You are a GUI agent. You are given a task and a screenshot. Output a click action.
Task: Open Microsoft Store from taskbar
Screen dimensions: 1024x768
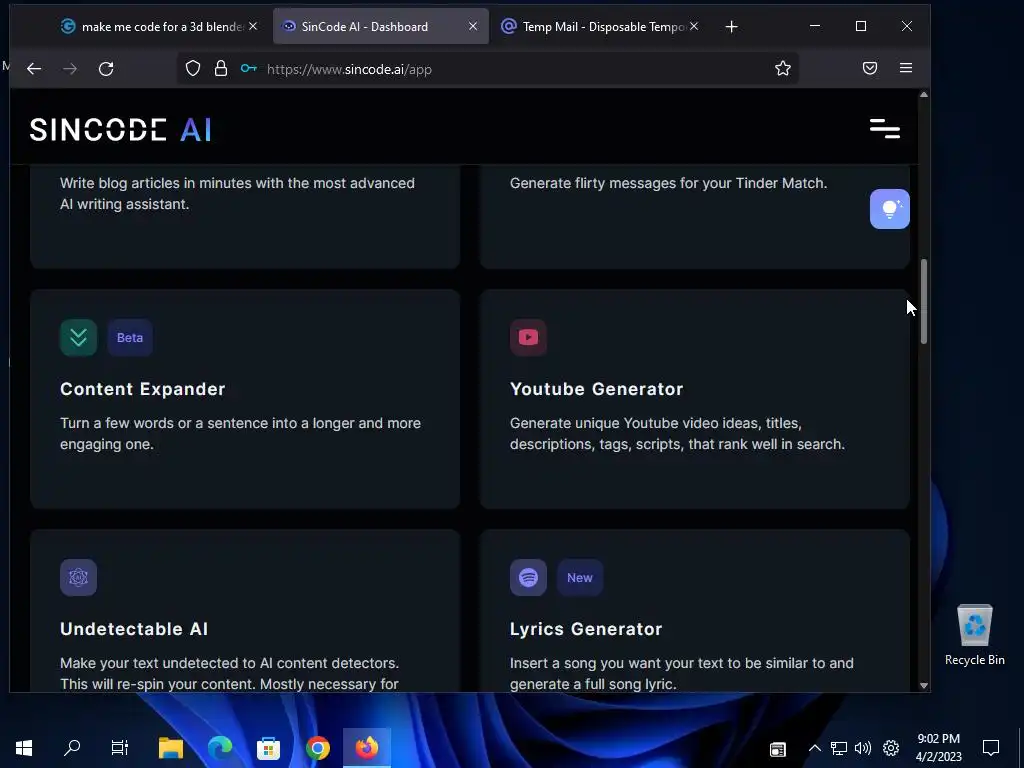[268, 748]
